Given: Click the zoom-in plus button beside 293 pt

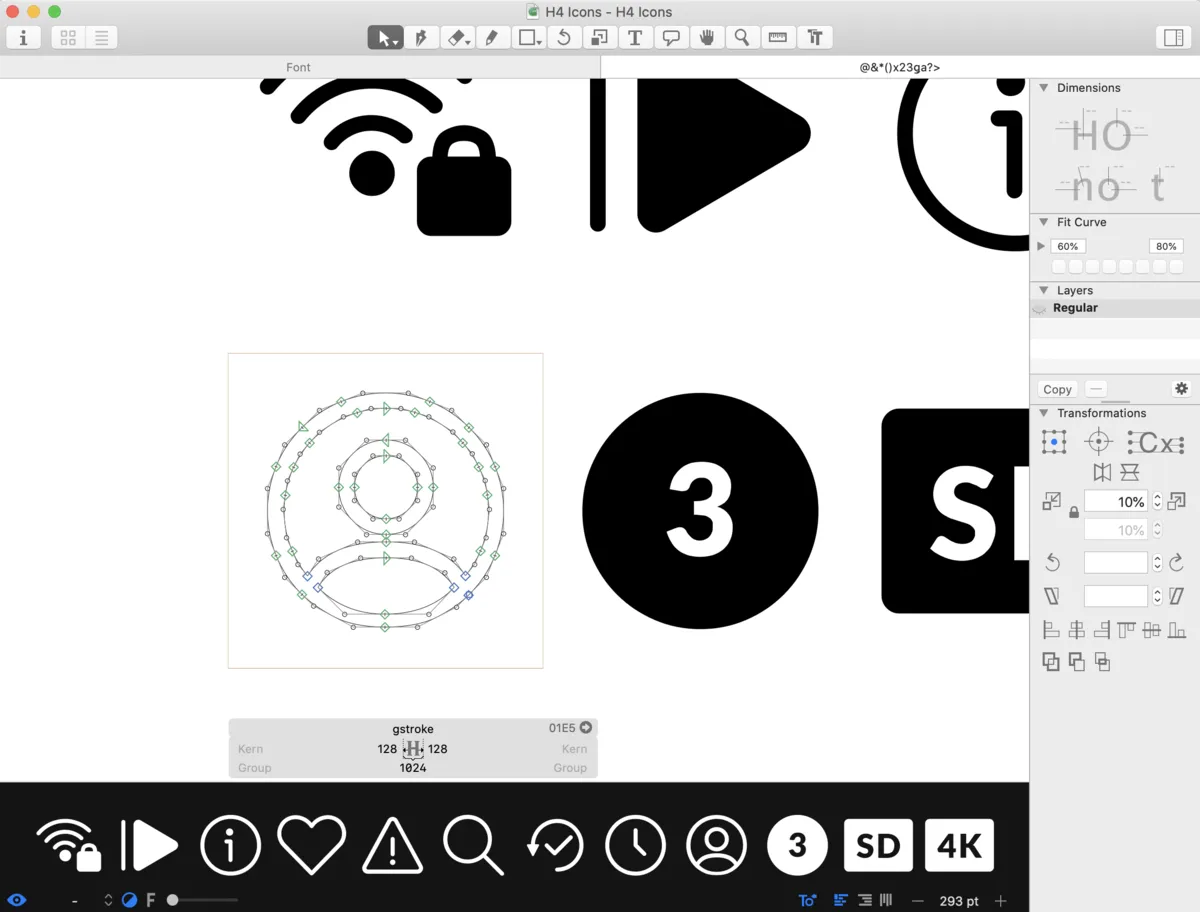Looking at the screenshot, I should pos(1001,901).
